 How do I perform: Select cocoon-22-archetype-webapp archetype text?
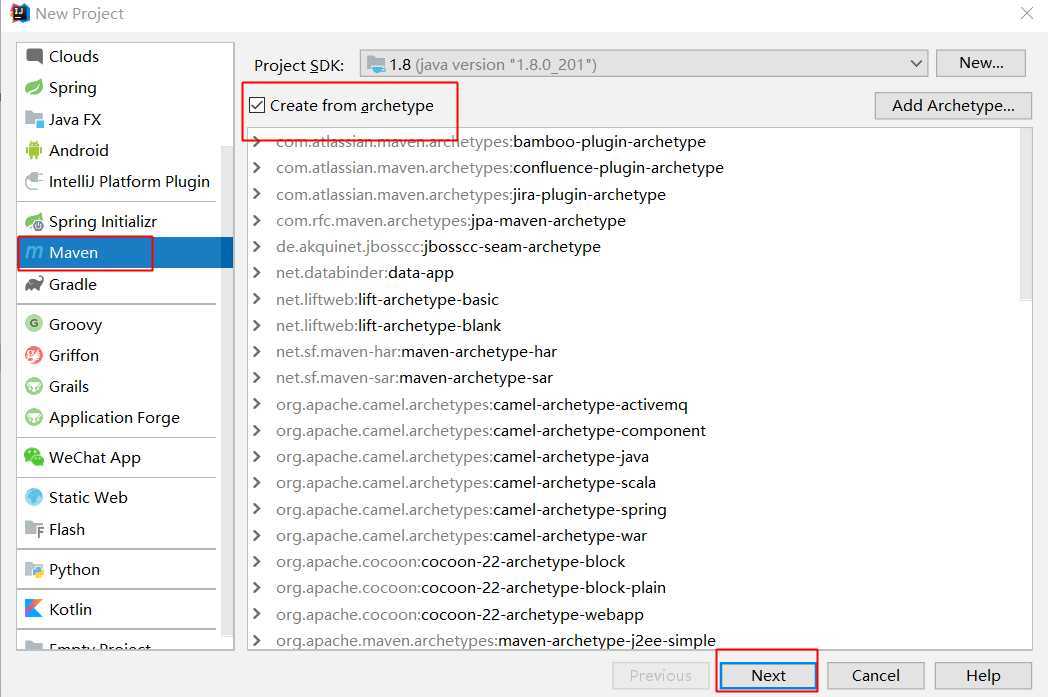point(533,614)
